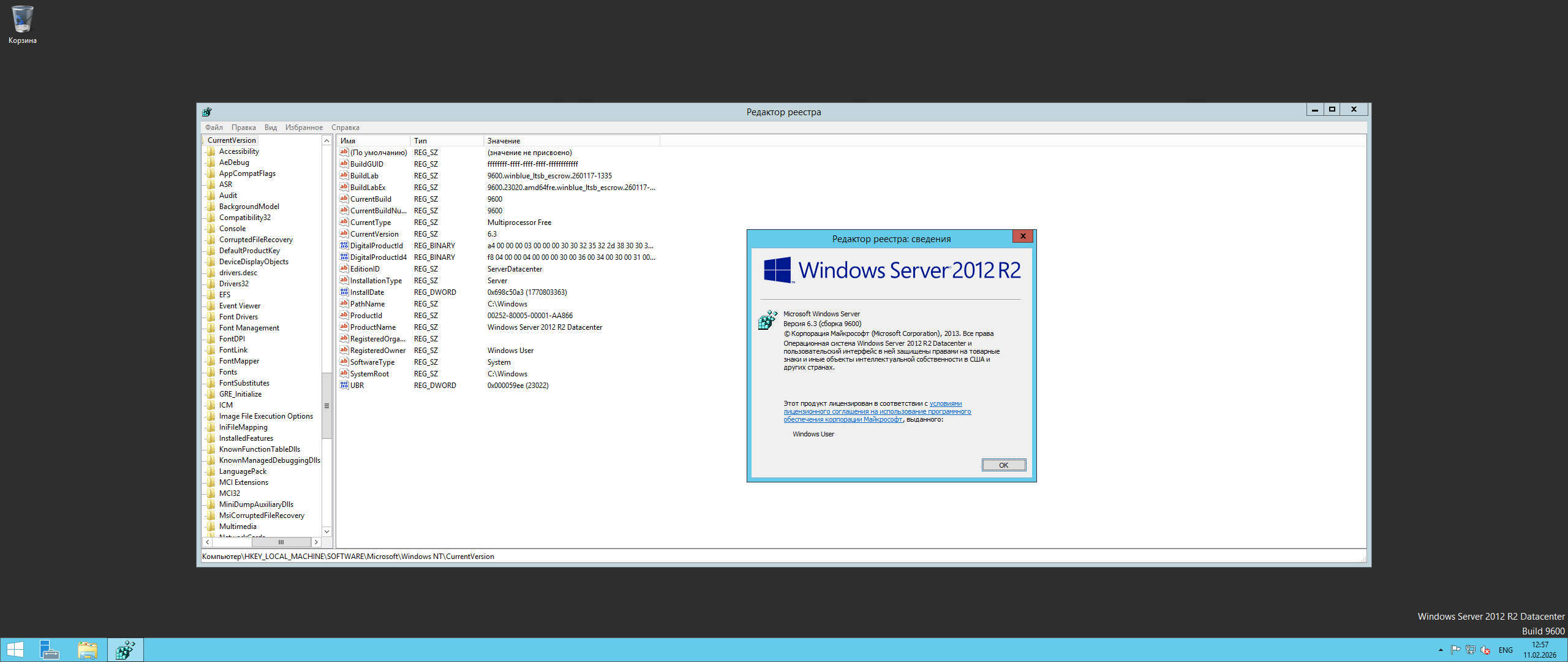Screen dimensions: 1568x662
Task: Click the network icon in the system tray
Action: click(1470, 650)
